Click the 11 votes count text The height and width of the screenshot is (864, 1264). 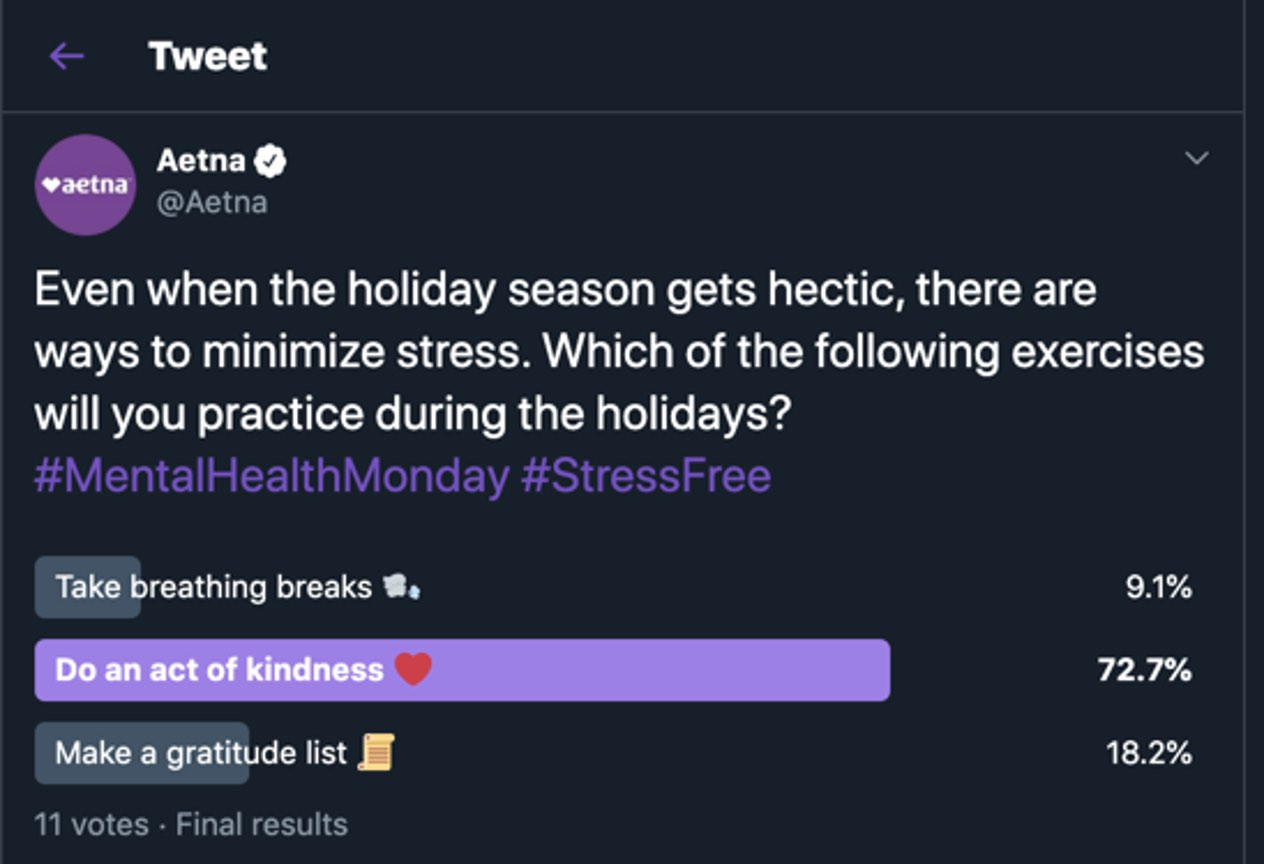click(90, 825)
